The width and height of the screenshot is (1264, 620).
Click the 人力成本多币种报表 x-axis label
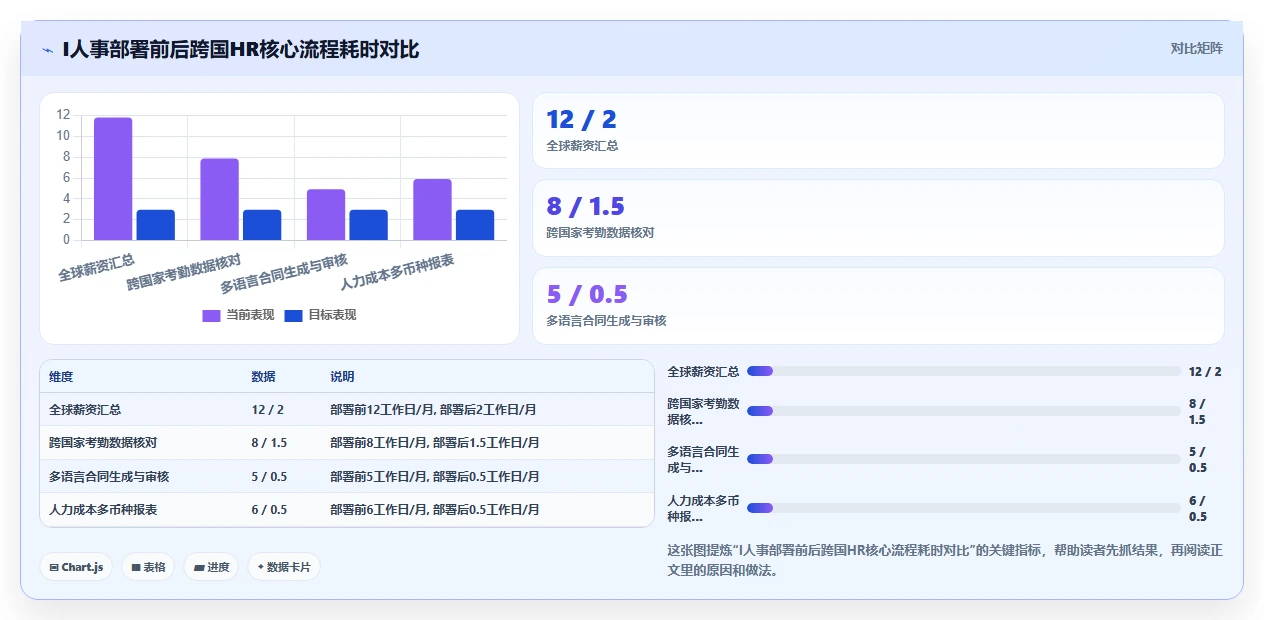click(397, 271)
